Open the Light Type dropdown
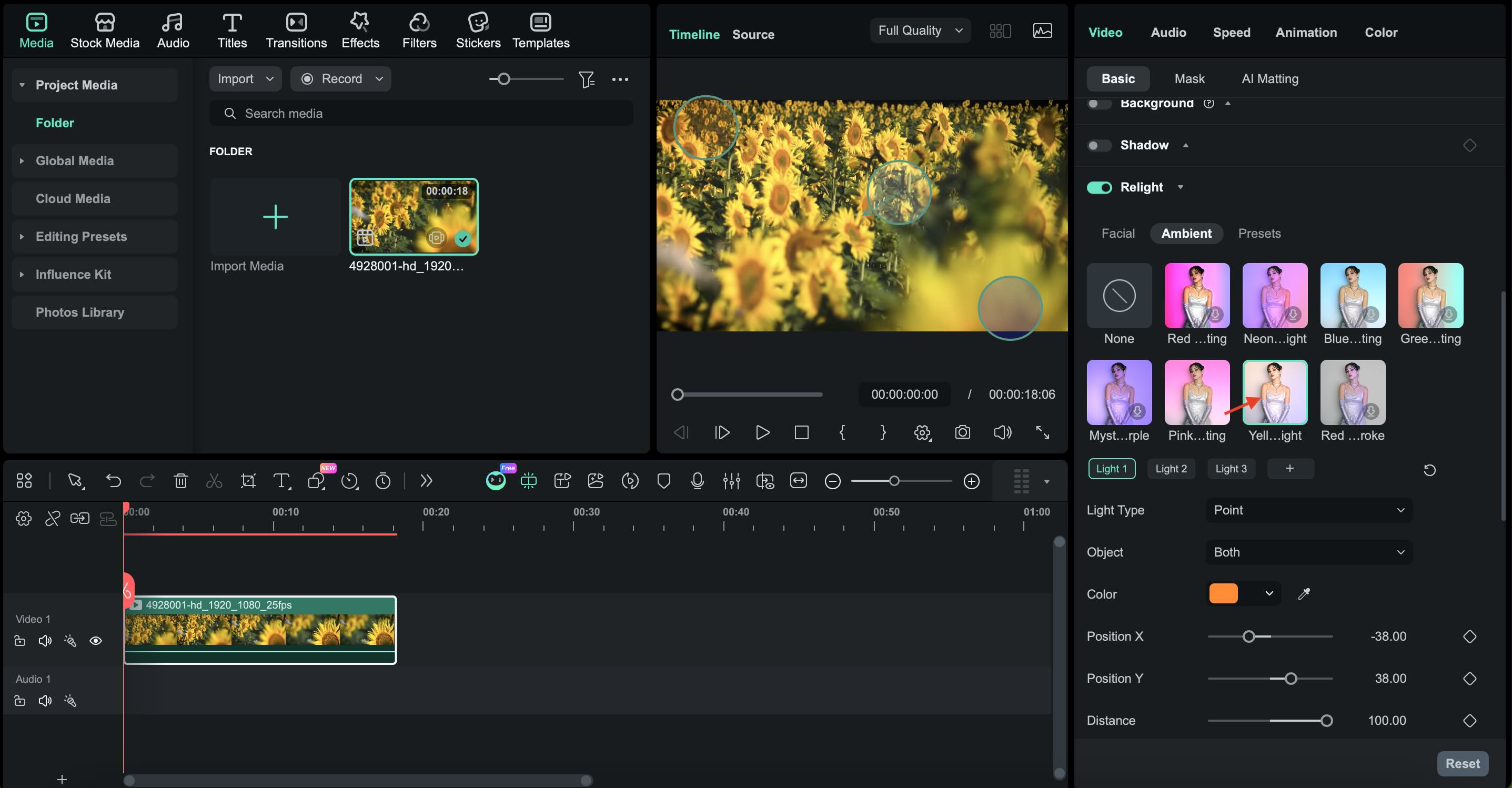The height and width of the screenshot is (788, 1512). pyautogui.click(x=1308, y=510)
